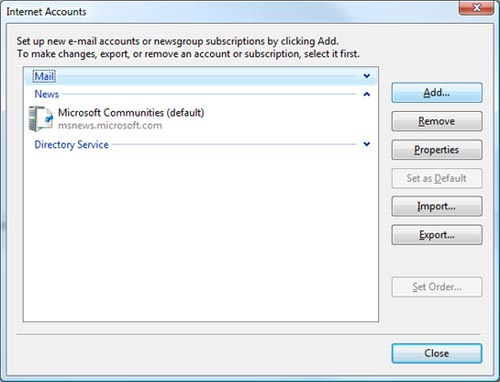This screenshot has height=382, width=500.
Task: Expand the Mail section chevron
Action: coord(367,76)
